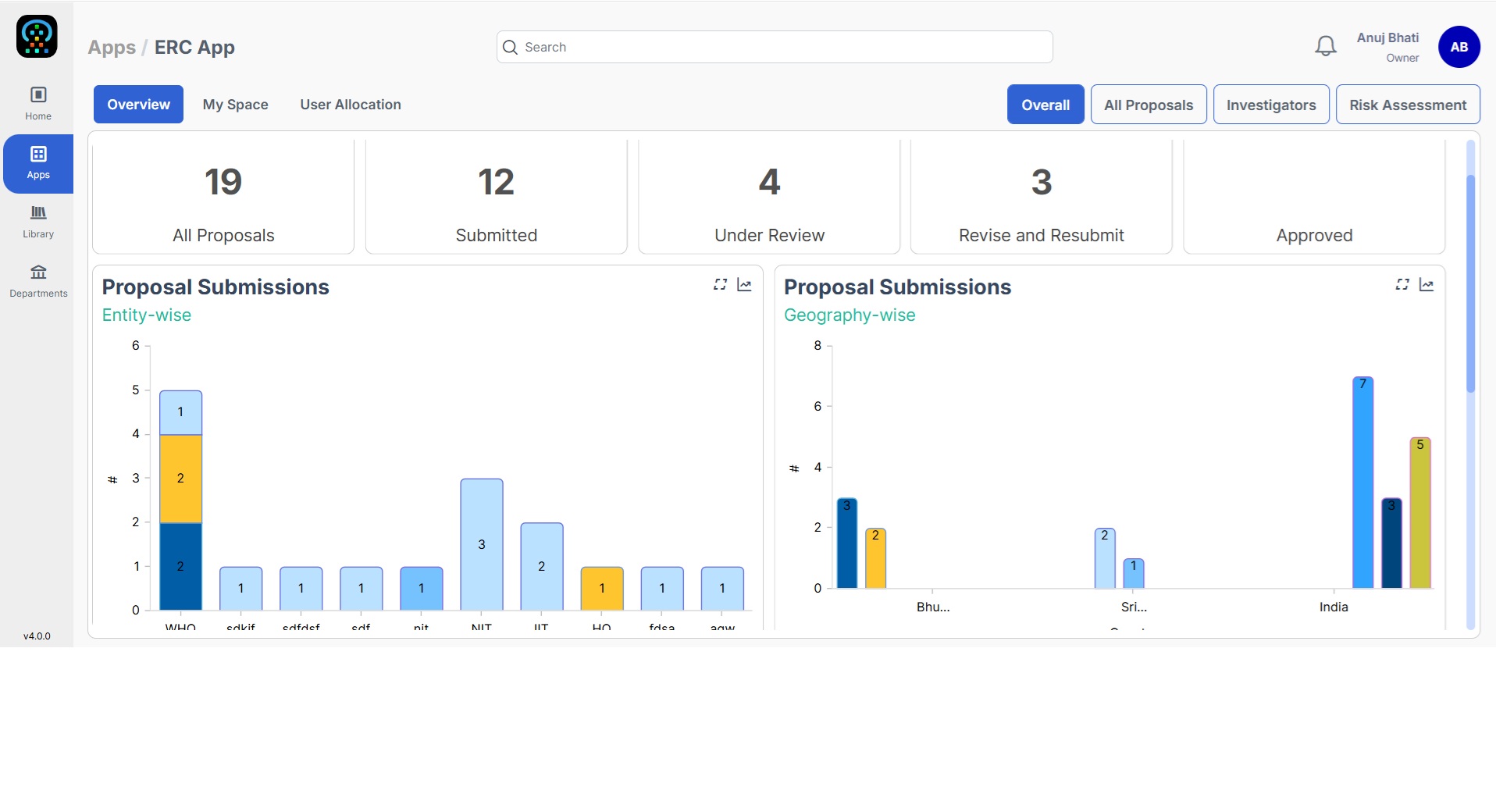Open the User Allocation tab
Image resolution: width=1496 pixels, height=812 pixels.
point(351,105)
